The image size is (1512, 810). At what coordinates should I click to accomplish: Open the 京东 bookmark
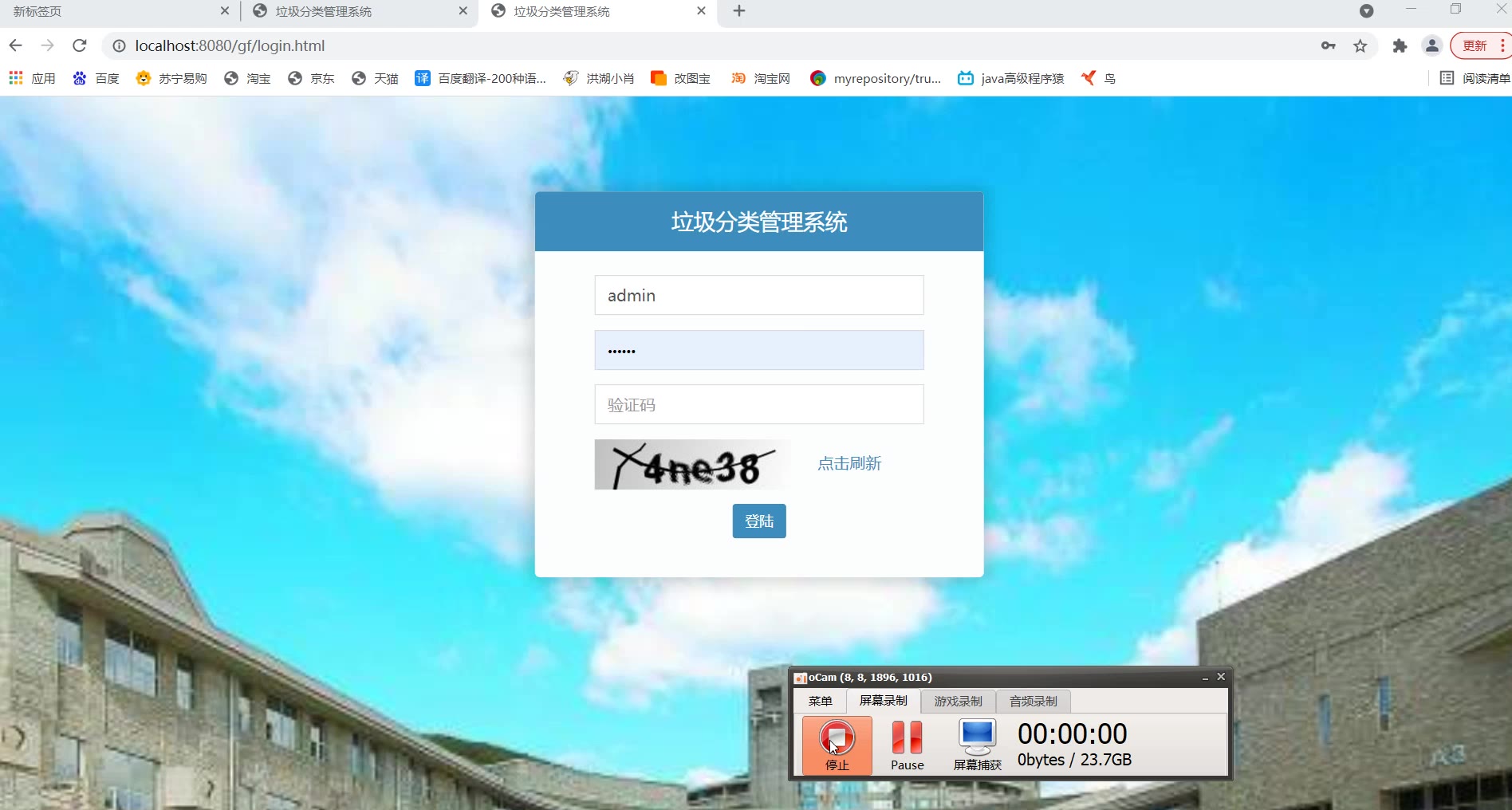pyautogui.click(x=311, y=78)
